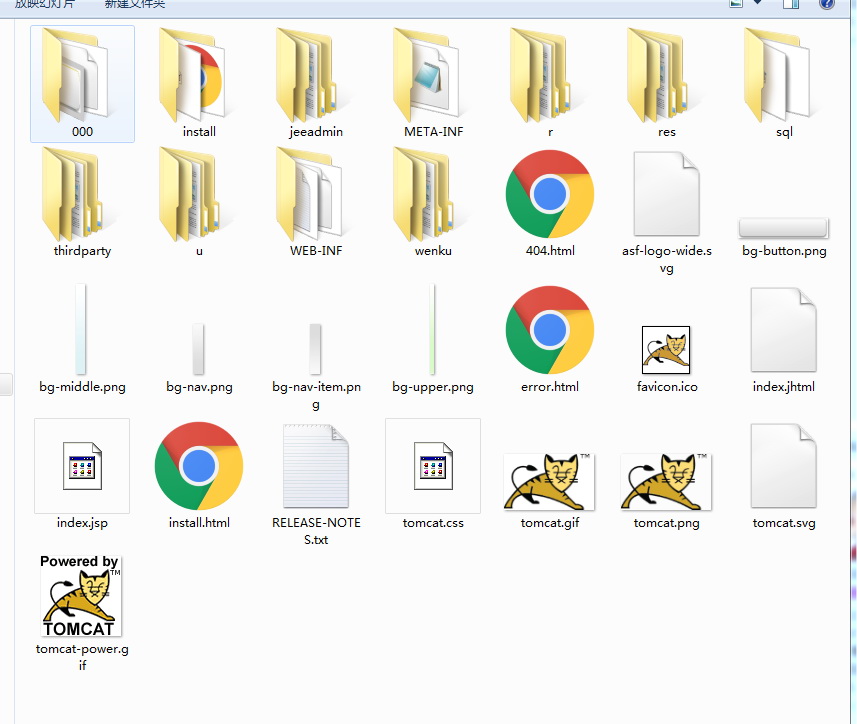This screenshot has width=857, height=724.
Task: Select the install.html Chrome file
Action: 199,474
